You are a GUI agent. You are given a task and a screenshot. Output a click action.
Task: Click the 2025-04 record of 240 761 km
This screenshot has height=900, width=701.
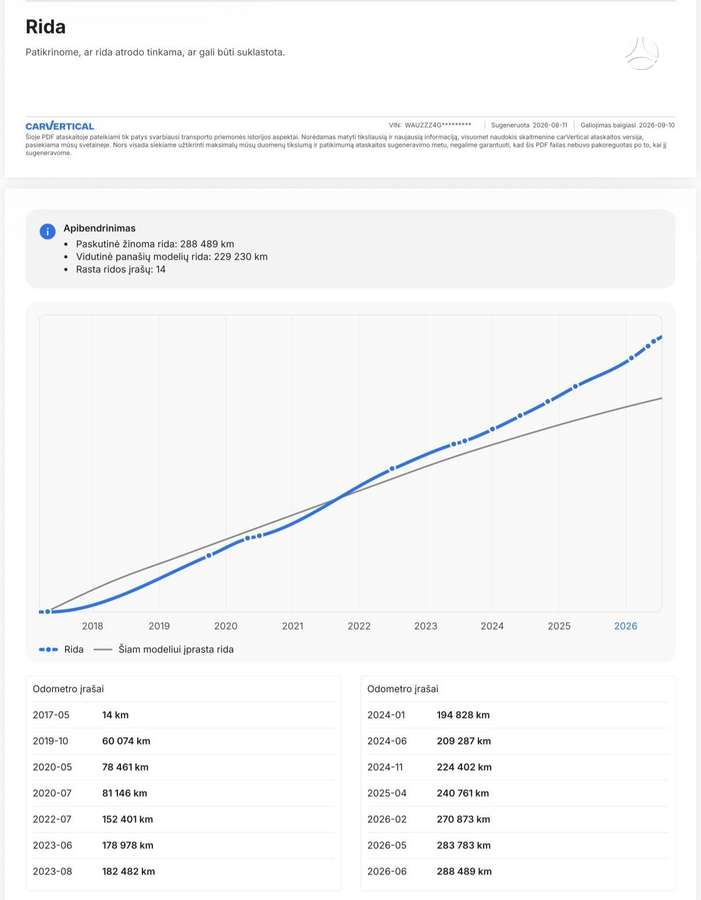tap(517, 793)
